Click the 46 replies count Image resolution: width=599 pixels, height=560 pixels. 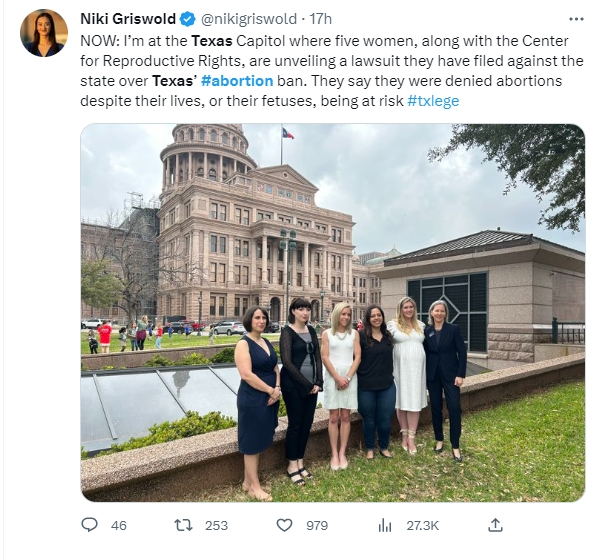pyautogui.click(x=119, y=526)
